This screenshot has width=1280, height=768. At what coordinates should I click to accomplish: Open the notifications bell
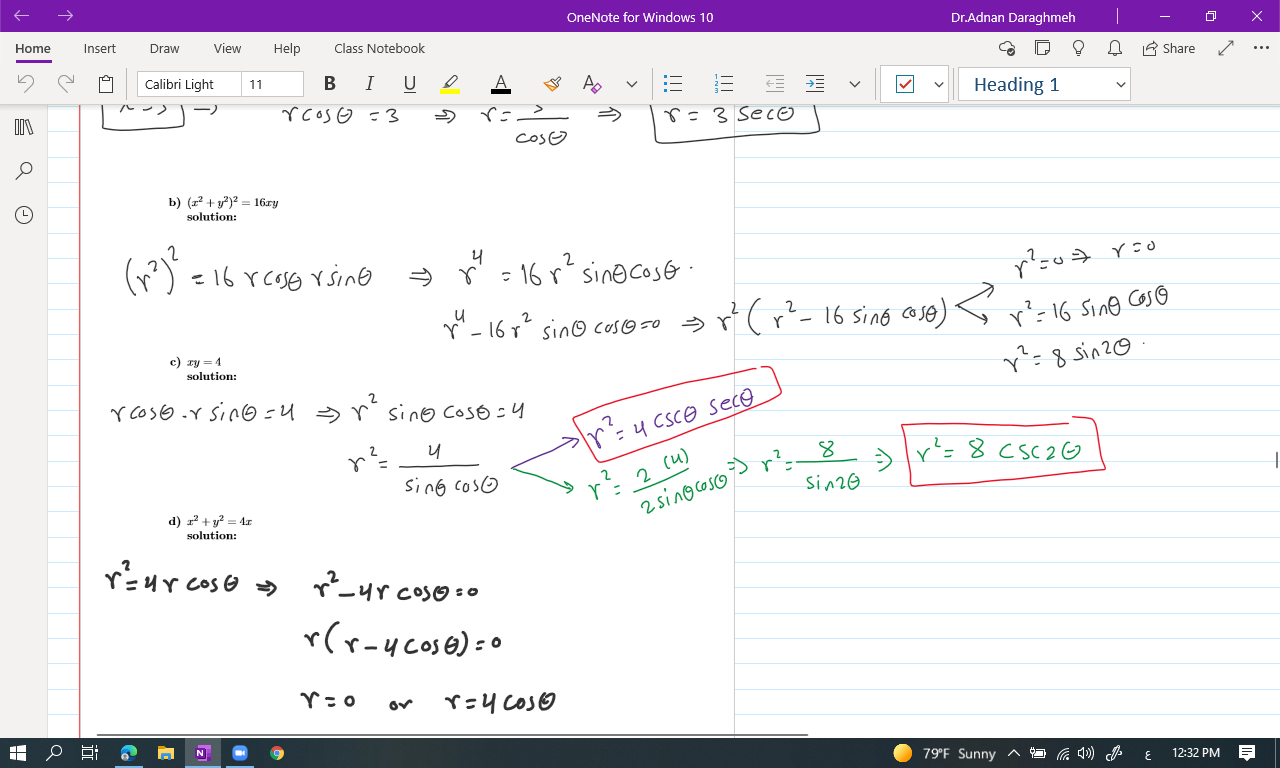(x=1114, y=48)
